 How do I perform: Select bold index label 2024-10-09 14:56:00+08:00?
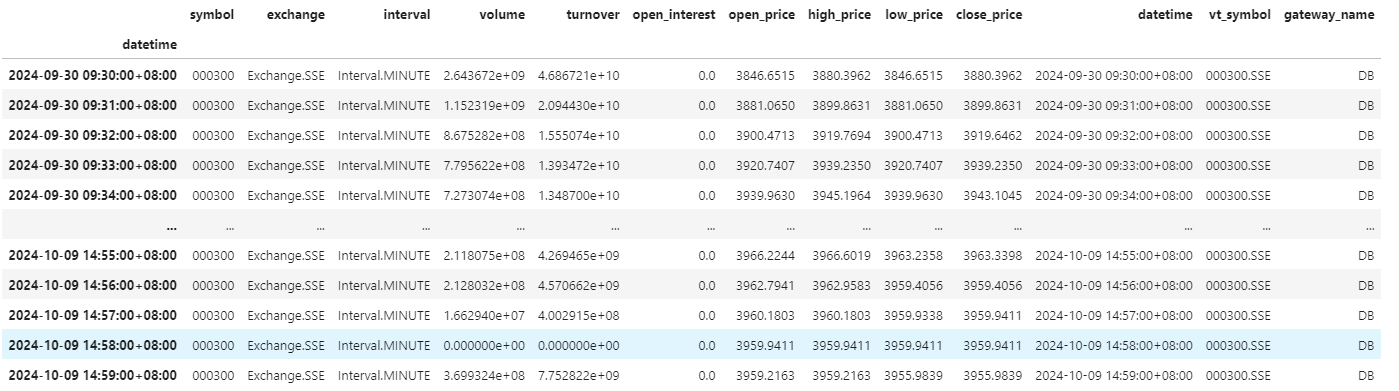coord(93,285)
